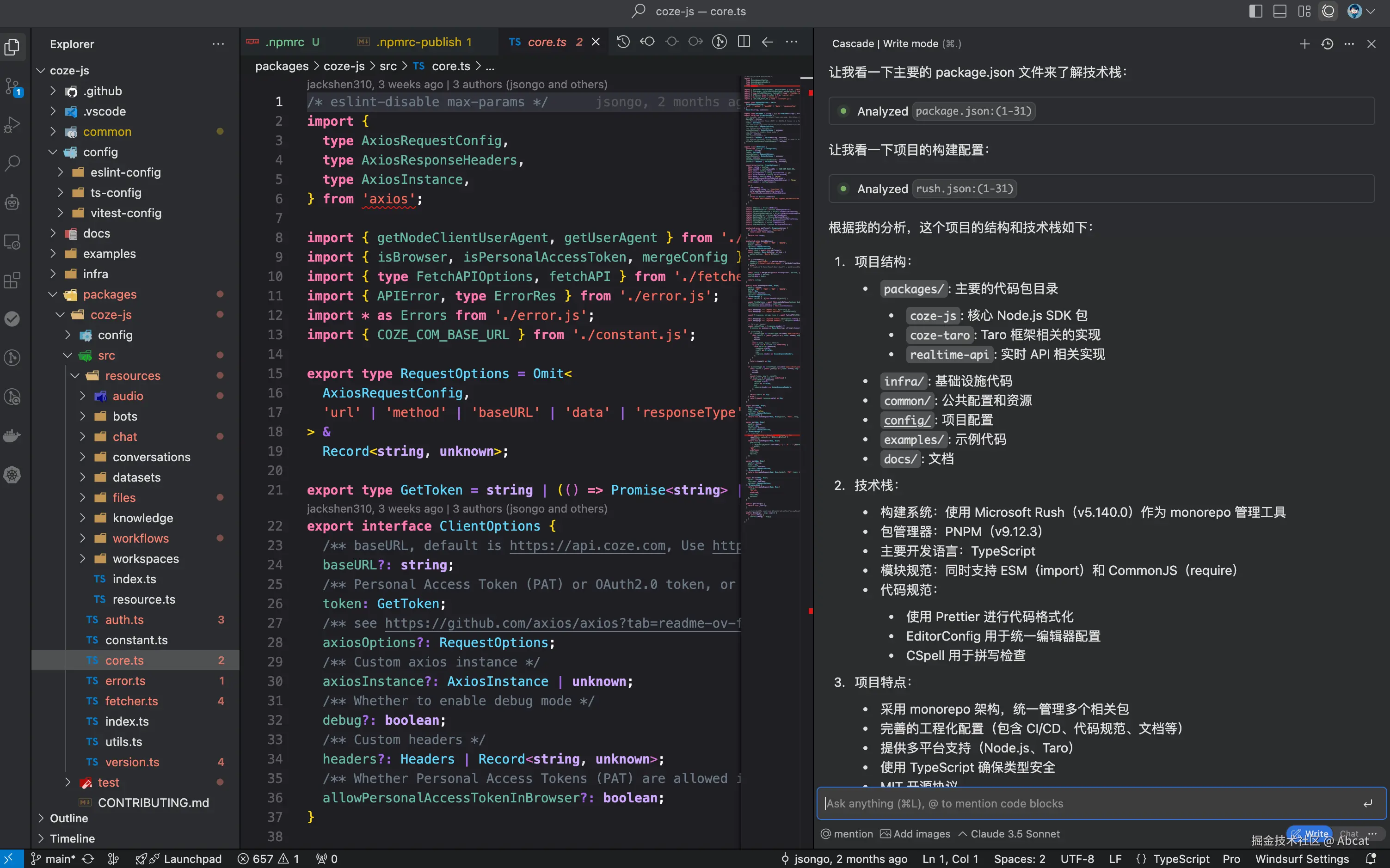Expand the Outline section

point(68,818)
